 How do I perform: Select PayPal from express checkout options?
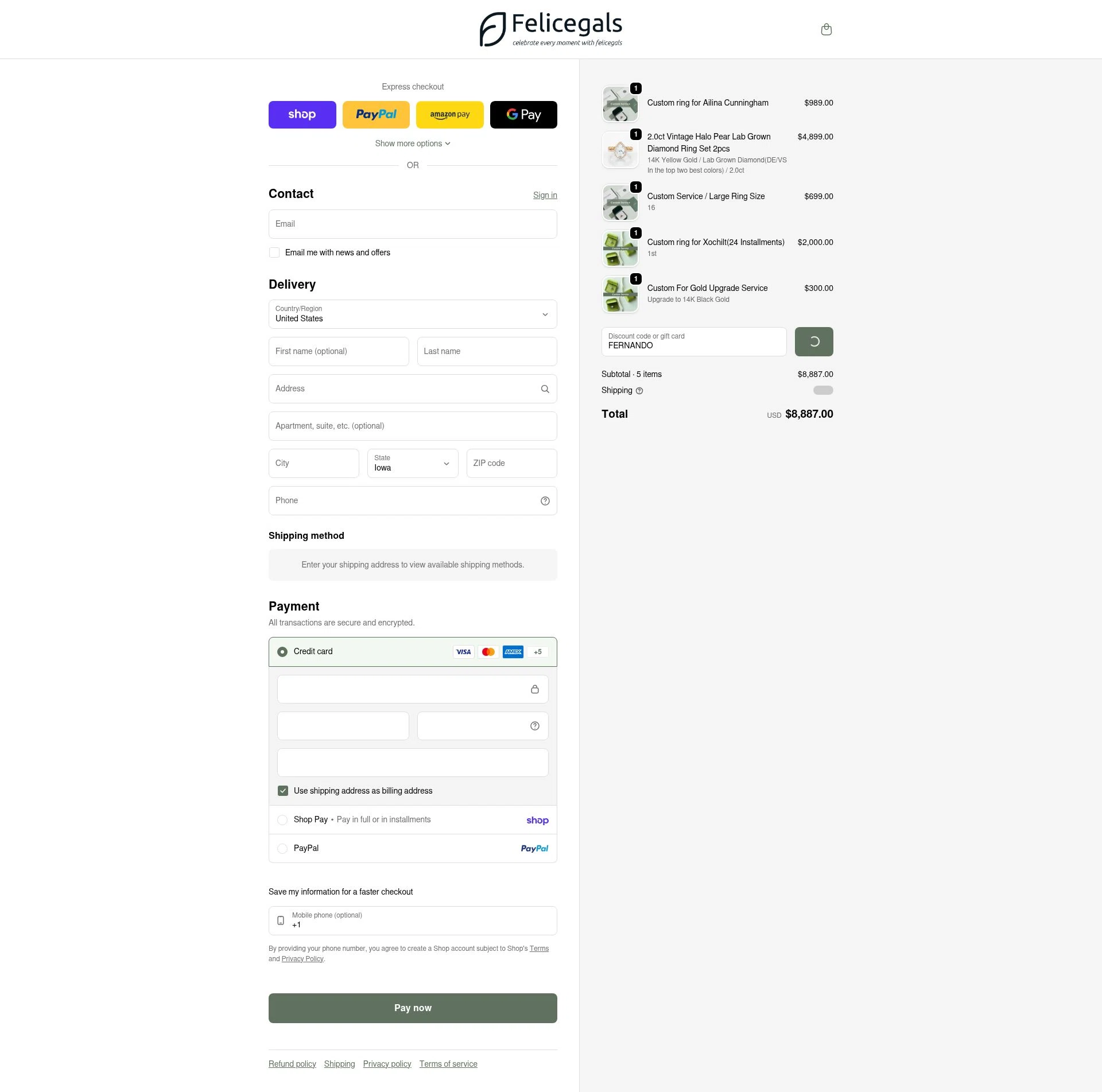point(376,114)
